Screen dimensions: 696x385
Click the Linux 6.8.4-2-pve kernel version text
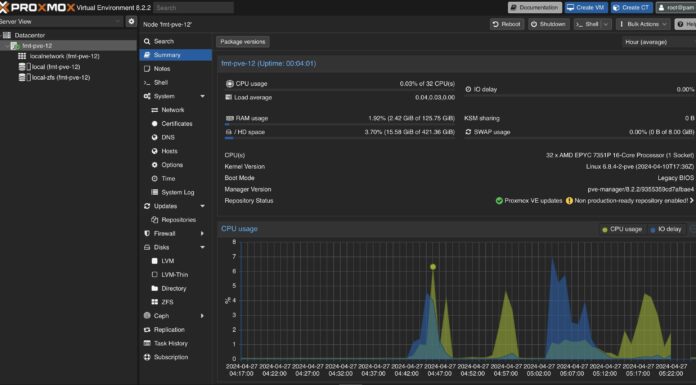(x=640, y=167)
